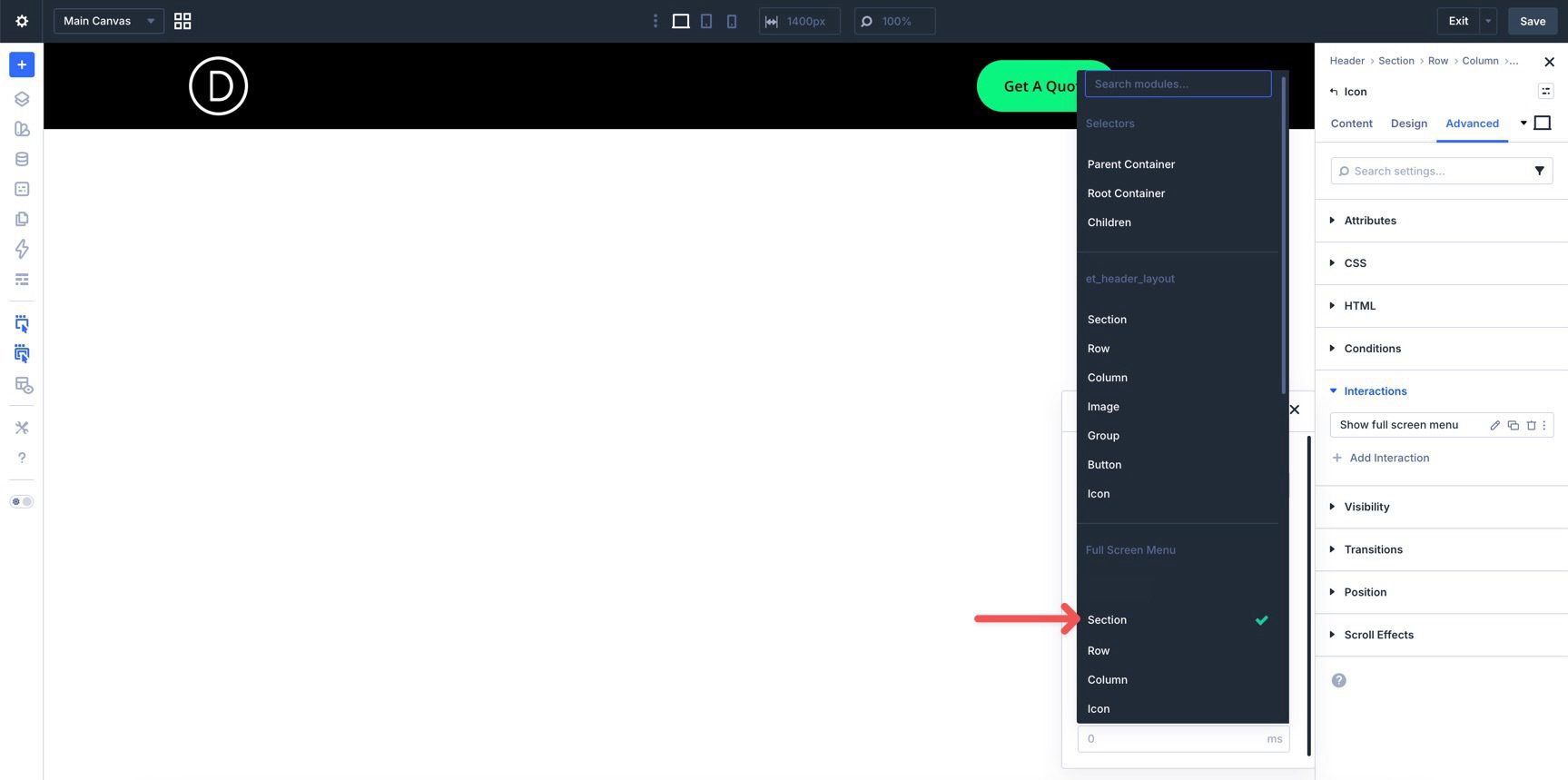Click Add Interaction
Viewport: 1568px width, 780px height.
click(x=1380, y=458)
